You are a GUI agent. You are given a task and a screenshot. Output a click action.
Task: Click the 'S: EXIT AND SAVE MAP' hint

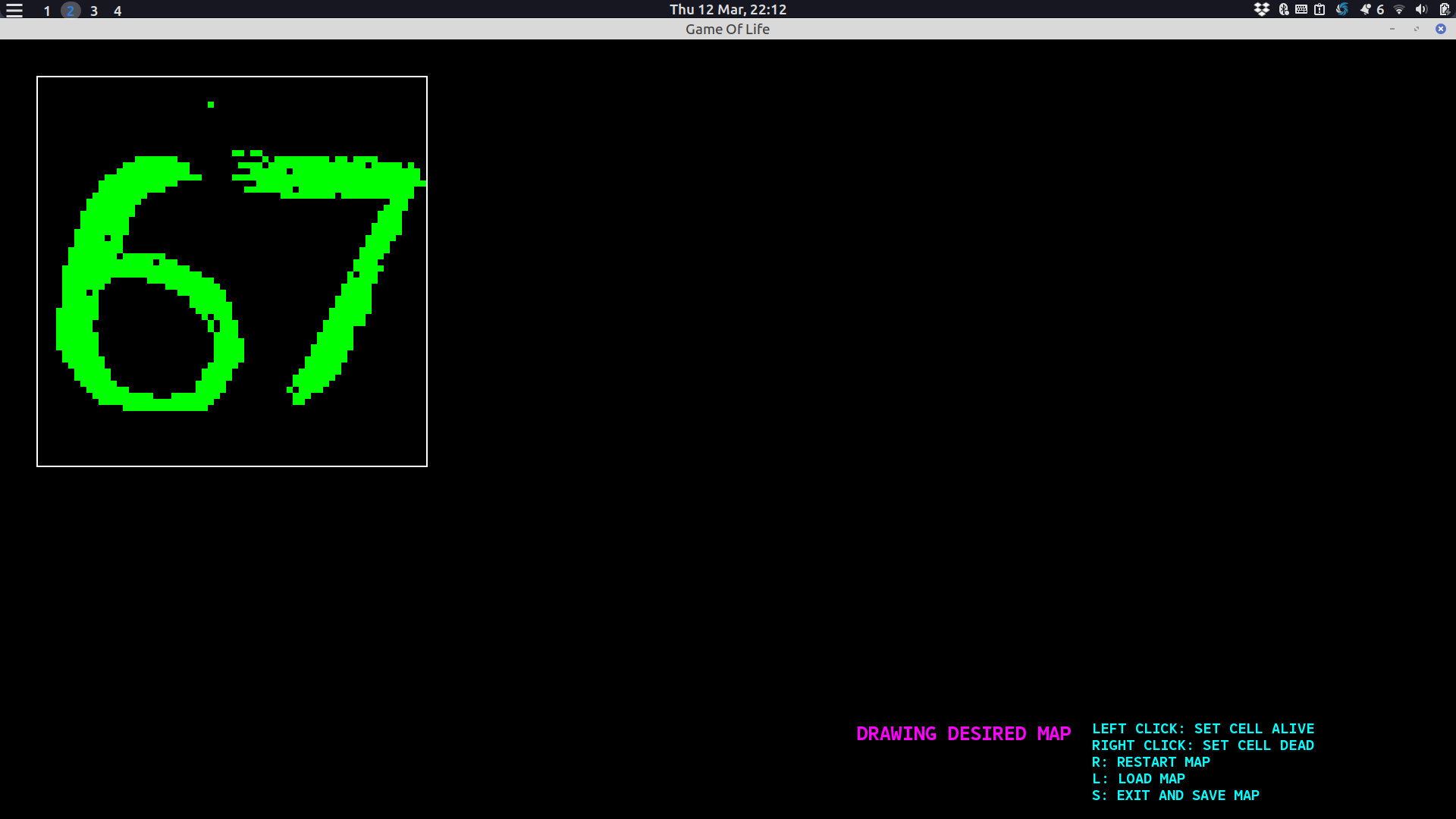[x=1175, y=795]
